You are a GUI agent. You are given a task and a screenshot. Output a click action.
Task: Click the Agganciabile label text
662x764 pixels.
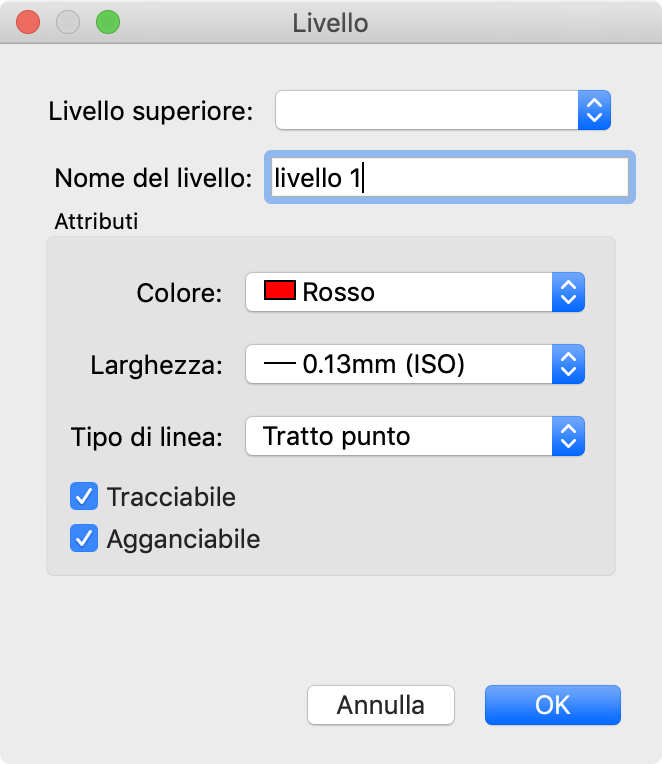coord(183,539)
